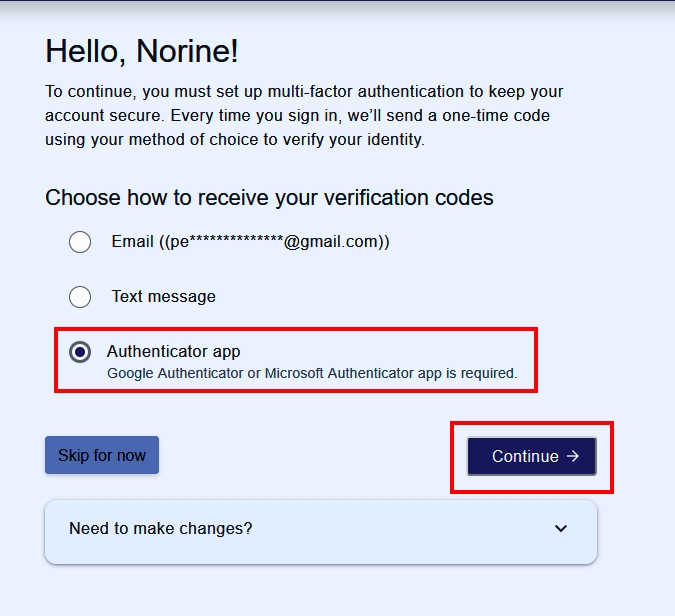Click the 'Text message' option label
Screen dimensions: 675x616
click(x=164, y=297)
